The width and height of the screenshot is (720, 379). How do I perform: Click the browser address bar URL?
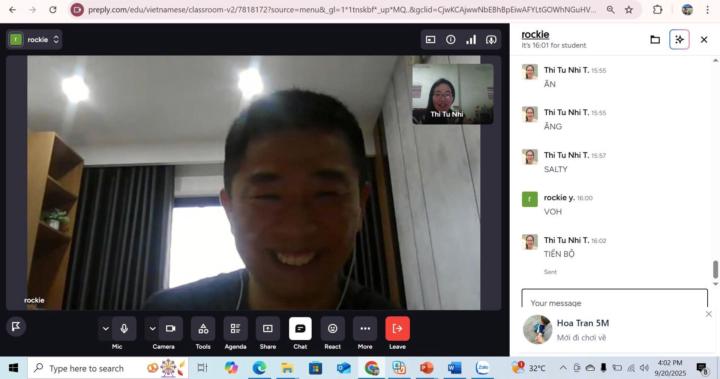click(342, 10)
